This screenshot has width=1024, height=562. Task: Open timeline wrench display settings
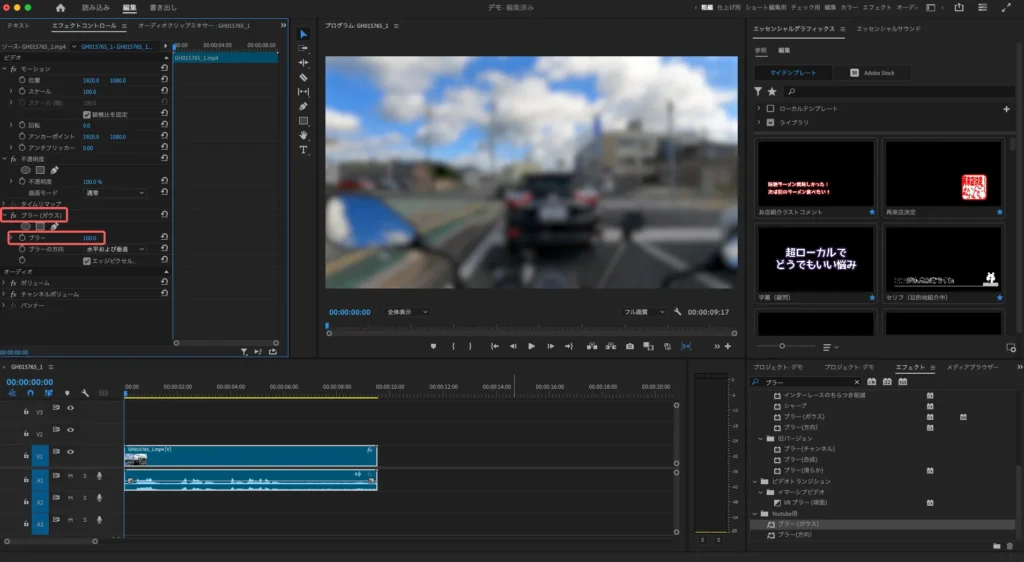85,393
